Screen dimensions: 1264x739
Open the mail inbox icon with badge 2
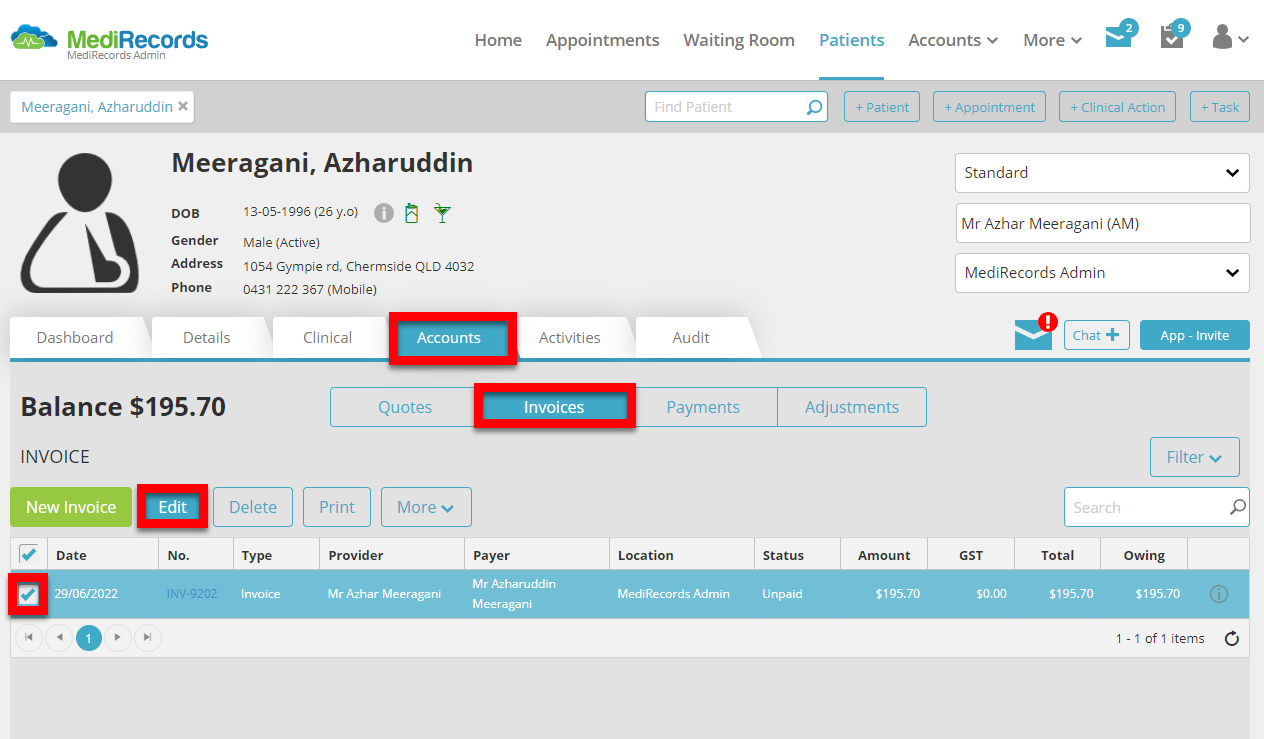(x=1120, y=36)
